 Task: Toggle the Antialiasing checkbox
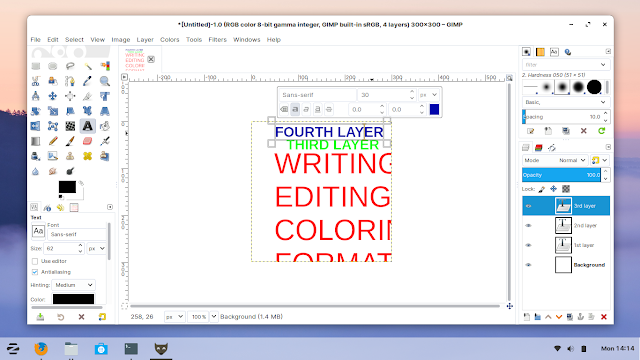click(x=35, y=272)
